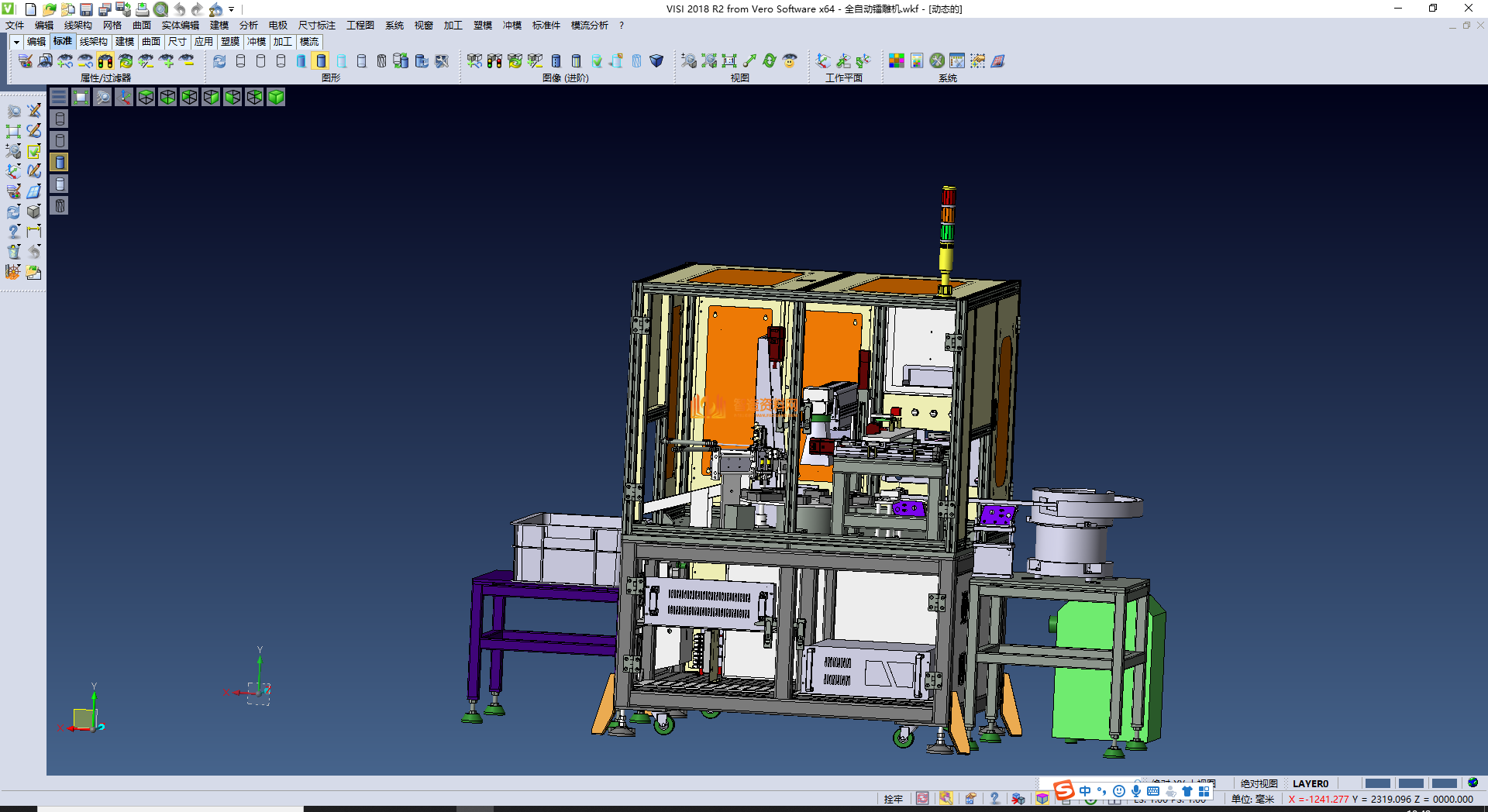This screenshot has width=1488, height=812.
Task: Open the wrench settings icon in 系统 group
Action: (937, 61)
